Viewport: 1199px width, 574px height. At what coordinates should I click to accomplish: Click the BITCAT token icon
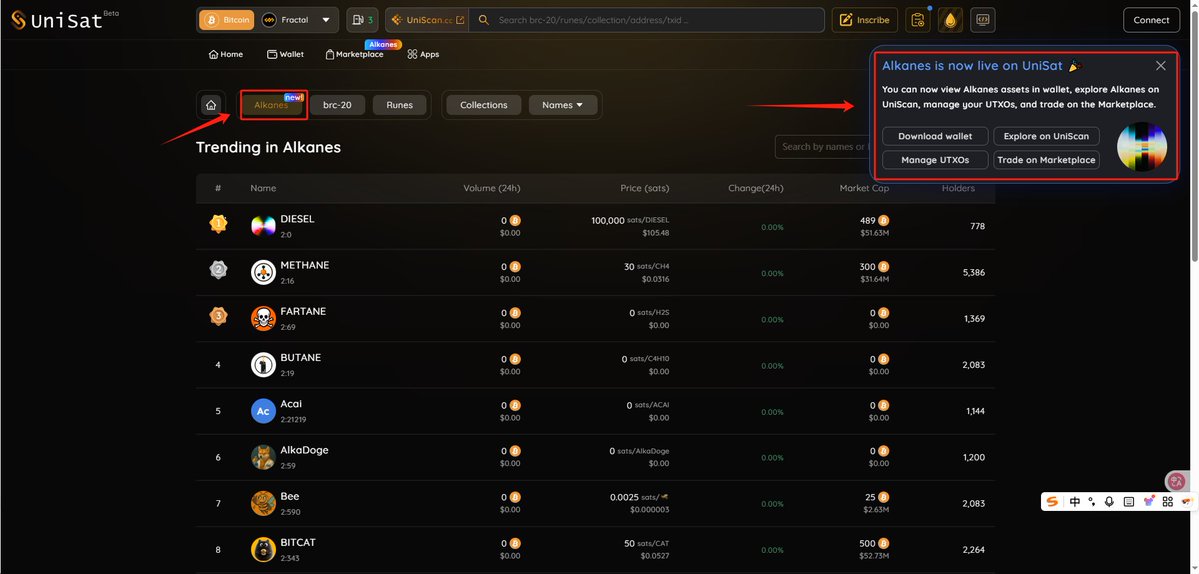pyautogui.click(x=263, y=550)
